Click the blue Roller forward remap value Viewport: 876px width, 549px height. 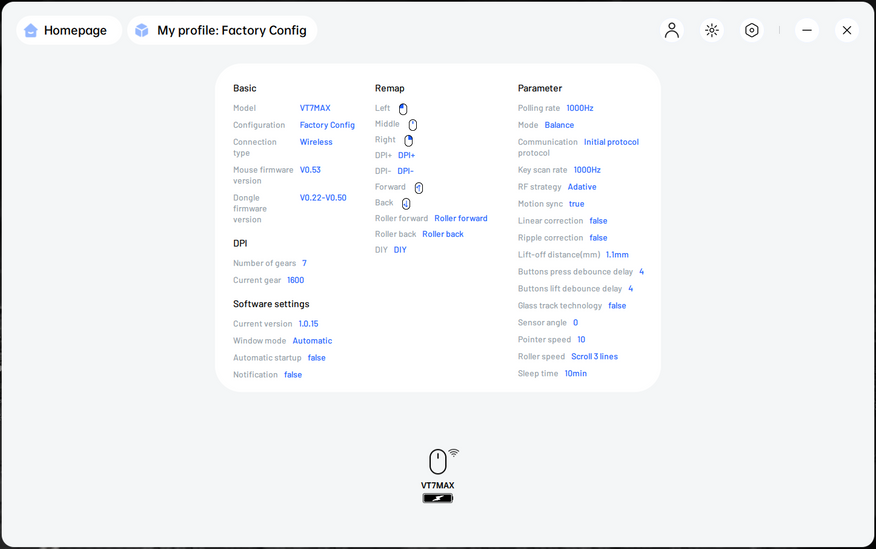click(x=461, y=218)
